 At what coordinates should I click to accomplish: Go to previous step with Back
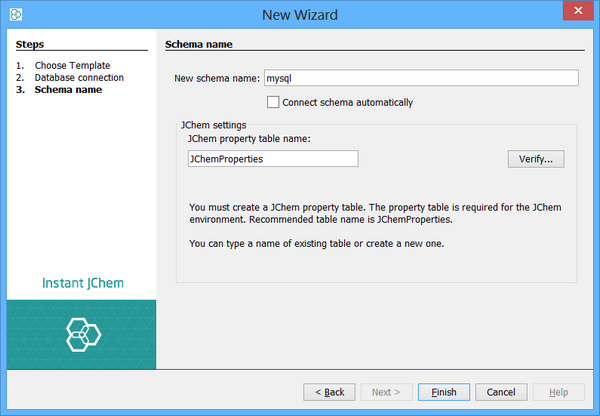coord(329,392)
